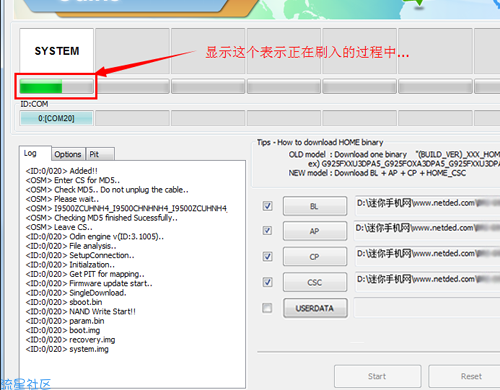Click the BL file button
This screenshot has width=500, height=390.
pos(315,206)
